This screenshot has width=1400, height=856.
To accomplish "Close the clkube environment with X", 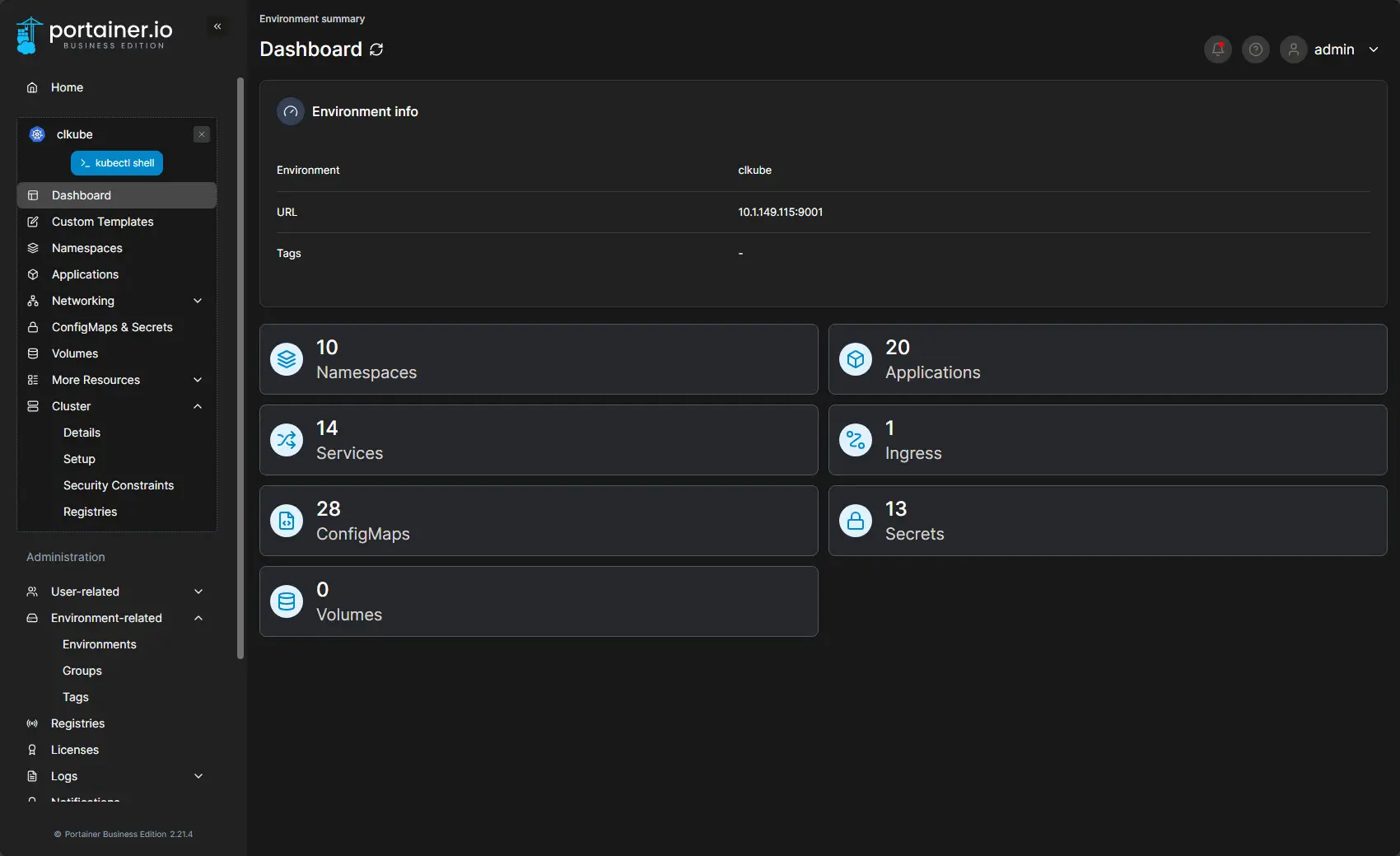I will (x=202, y=134).
